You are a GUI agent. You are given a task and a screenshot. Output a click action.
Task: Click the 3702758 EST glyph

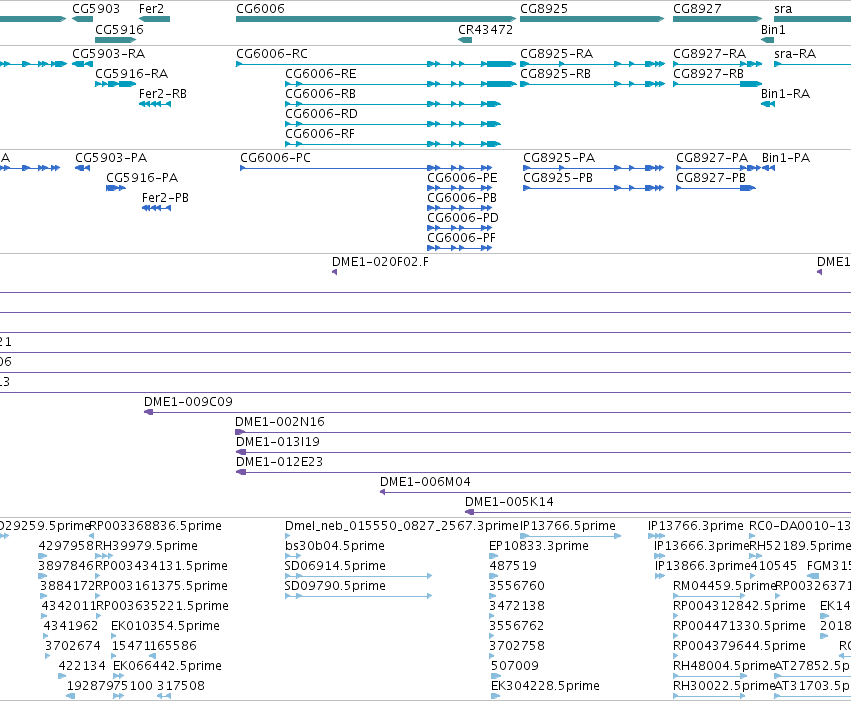point(492,656)
